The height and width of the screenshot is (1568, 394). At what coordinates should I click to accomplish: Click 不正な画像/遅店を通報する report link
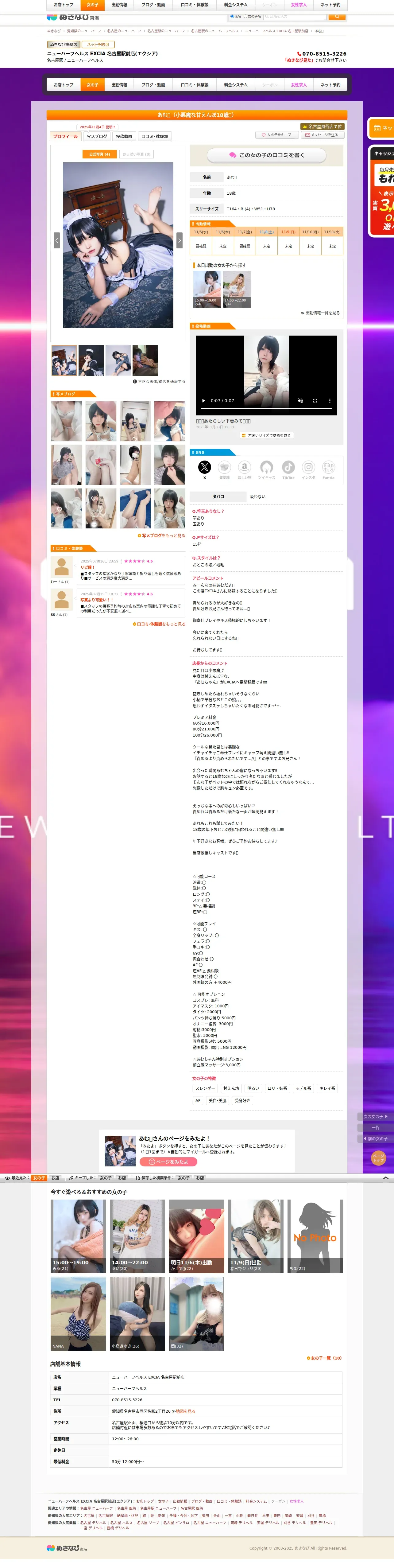coord(159,382)
